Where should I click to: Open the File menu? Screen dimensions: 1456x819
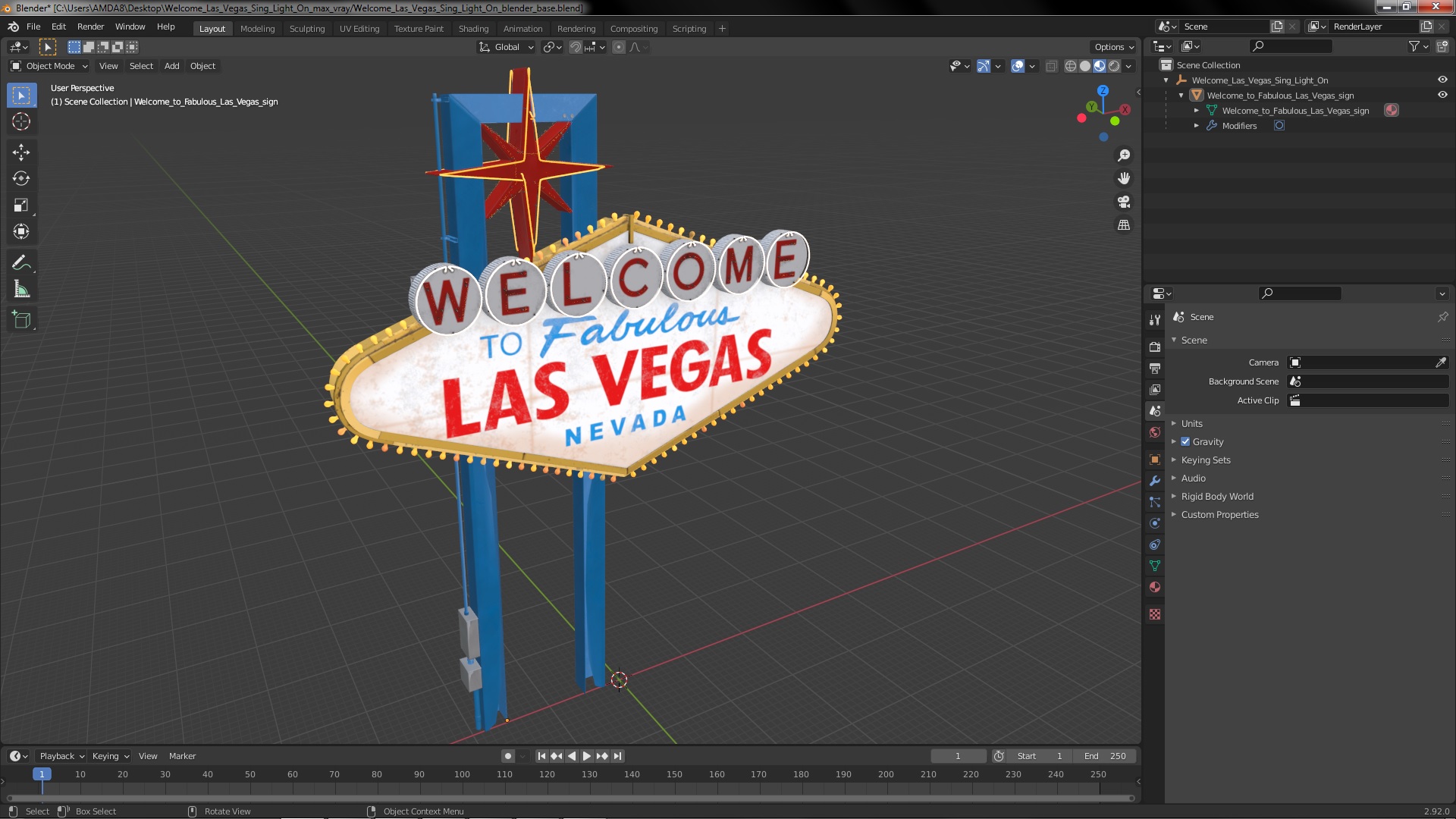pos(33,27)
